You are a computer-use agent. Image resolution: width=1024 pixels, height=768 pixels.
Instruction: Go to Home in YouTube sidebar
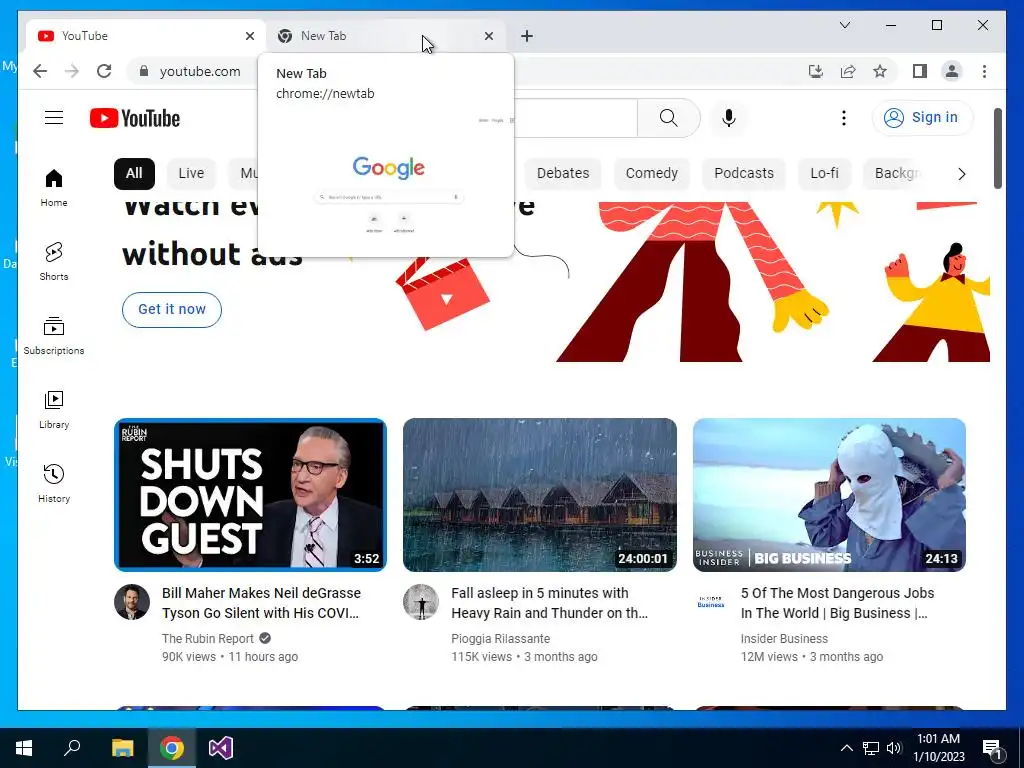tap(54, 188)
